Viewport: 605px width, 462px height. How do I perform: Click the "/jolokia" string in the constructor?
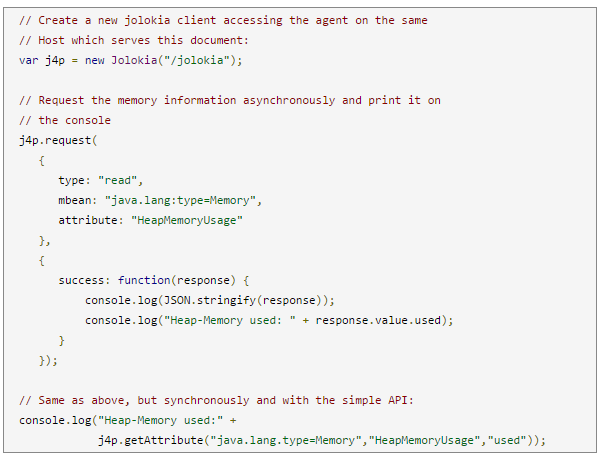(x=205, y=60)
